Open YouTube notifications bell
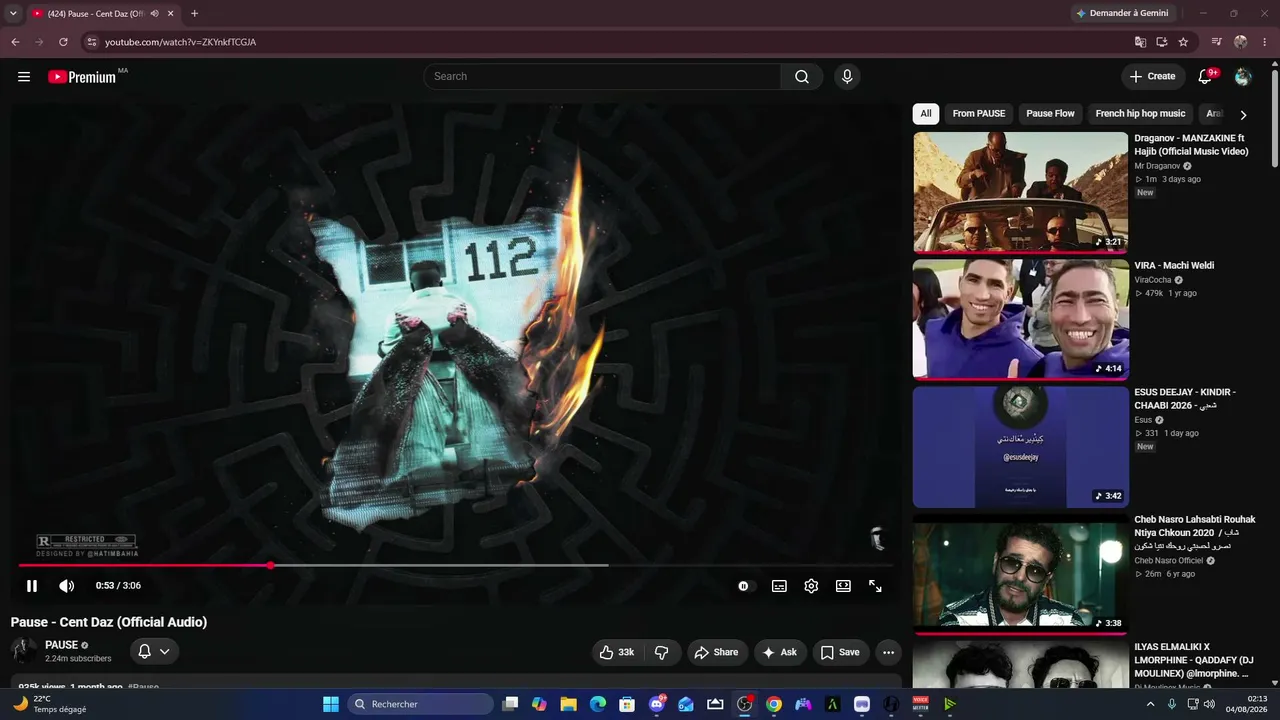Screen dimensions: 1280x720 (x=1205, y=76)
